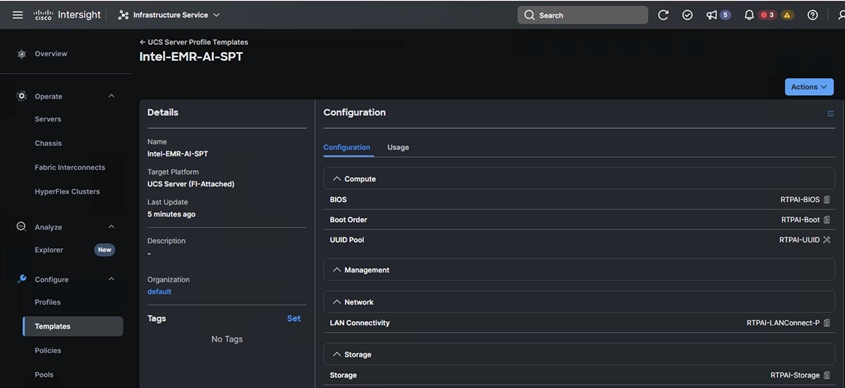
Task: Click the RTPAI-LANConnect-P policy name
Action: coord(783,323)
